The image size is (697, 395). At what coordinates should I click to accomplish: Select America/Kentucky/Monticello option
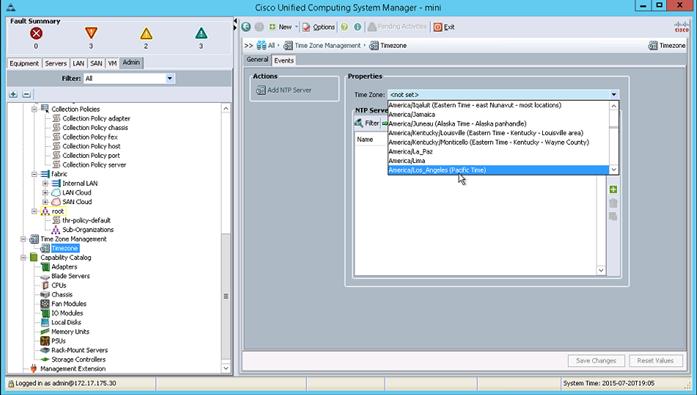(498, 142)
